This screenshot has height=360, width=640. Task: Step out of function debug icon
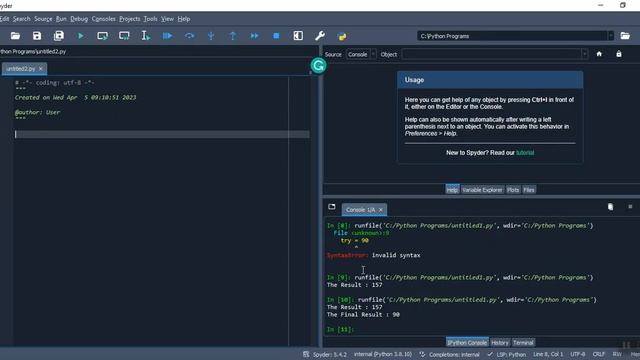(233, 36)
